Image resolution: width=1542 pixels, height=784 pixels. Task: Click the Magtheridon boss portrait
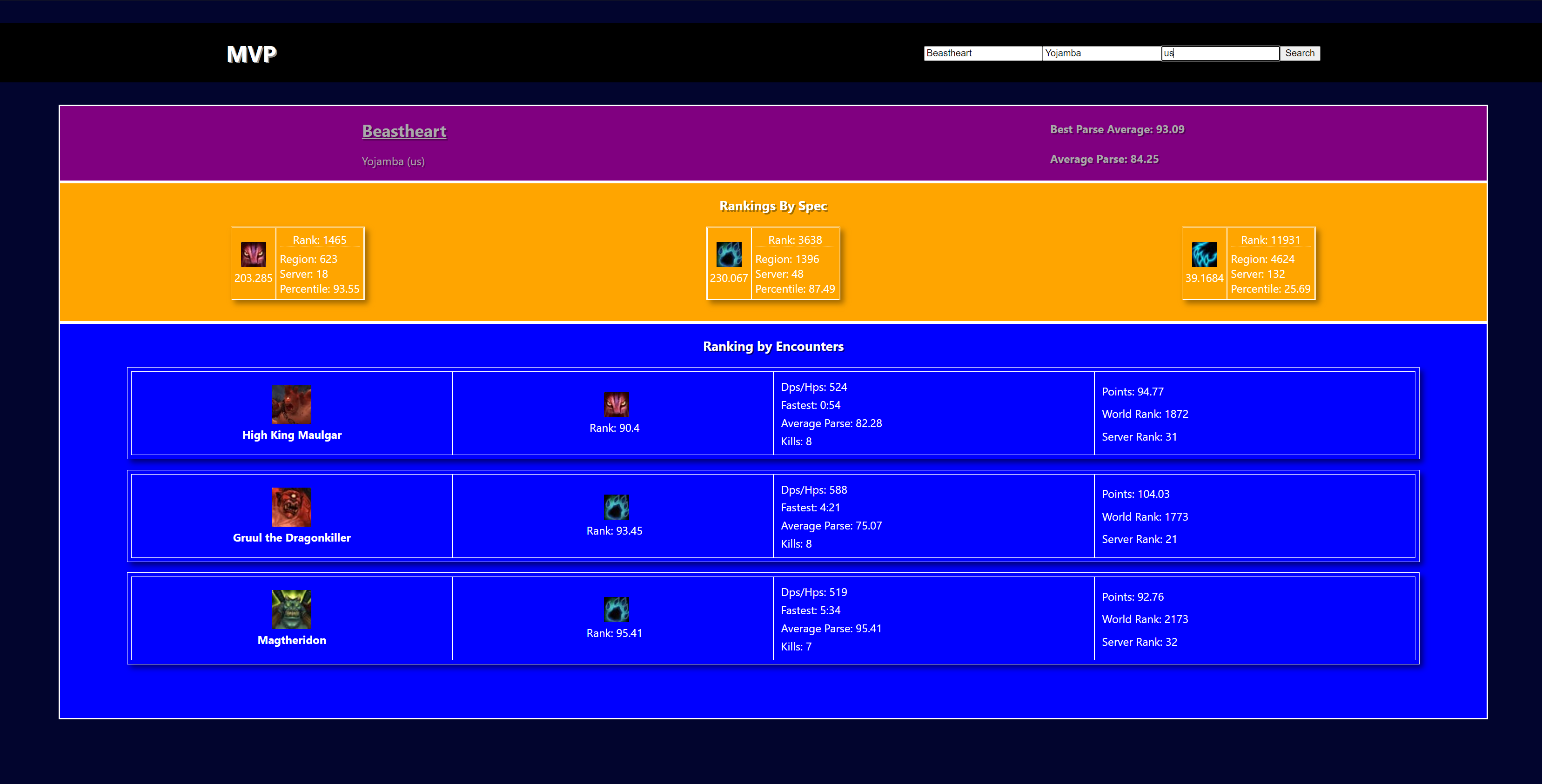(292, 609)
